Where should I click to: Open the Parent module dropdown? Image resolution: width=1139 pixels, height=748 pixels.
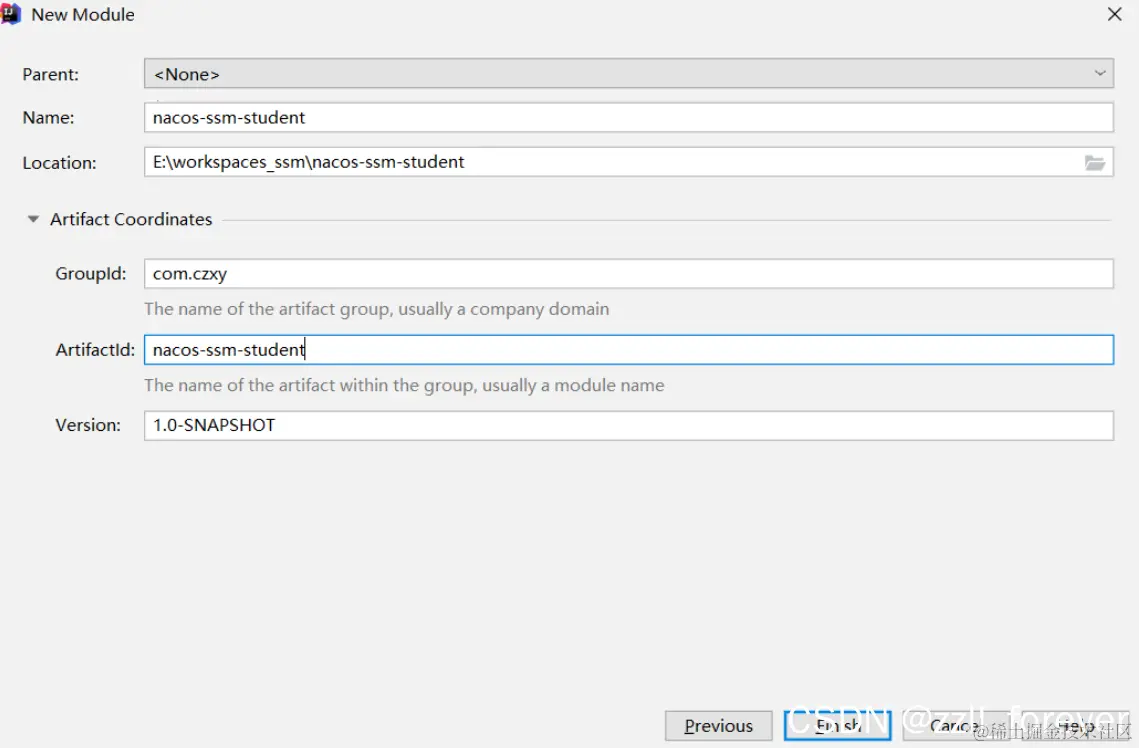click(628, 73)
